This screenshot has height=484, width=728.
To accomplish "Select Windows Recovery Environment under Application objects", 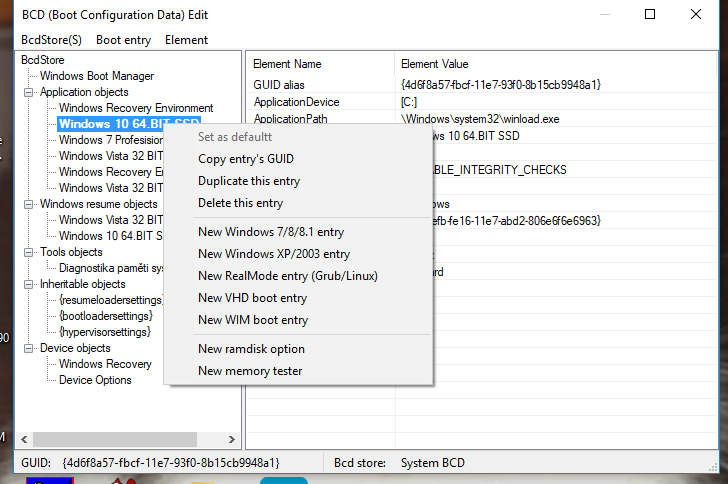I will pos(136,108).
